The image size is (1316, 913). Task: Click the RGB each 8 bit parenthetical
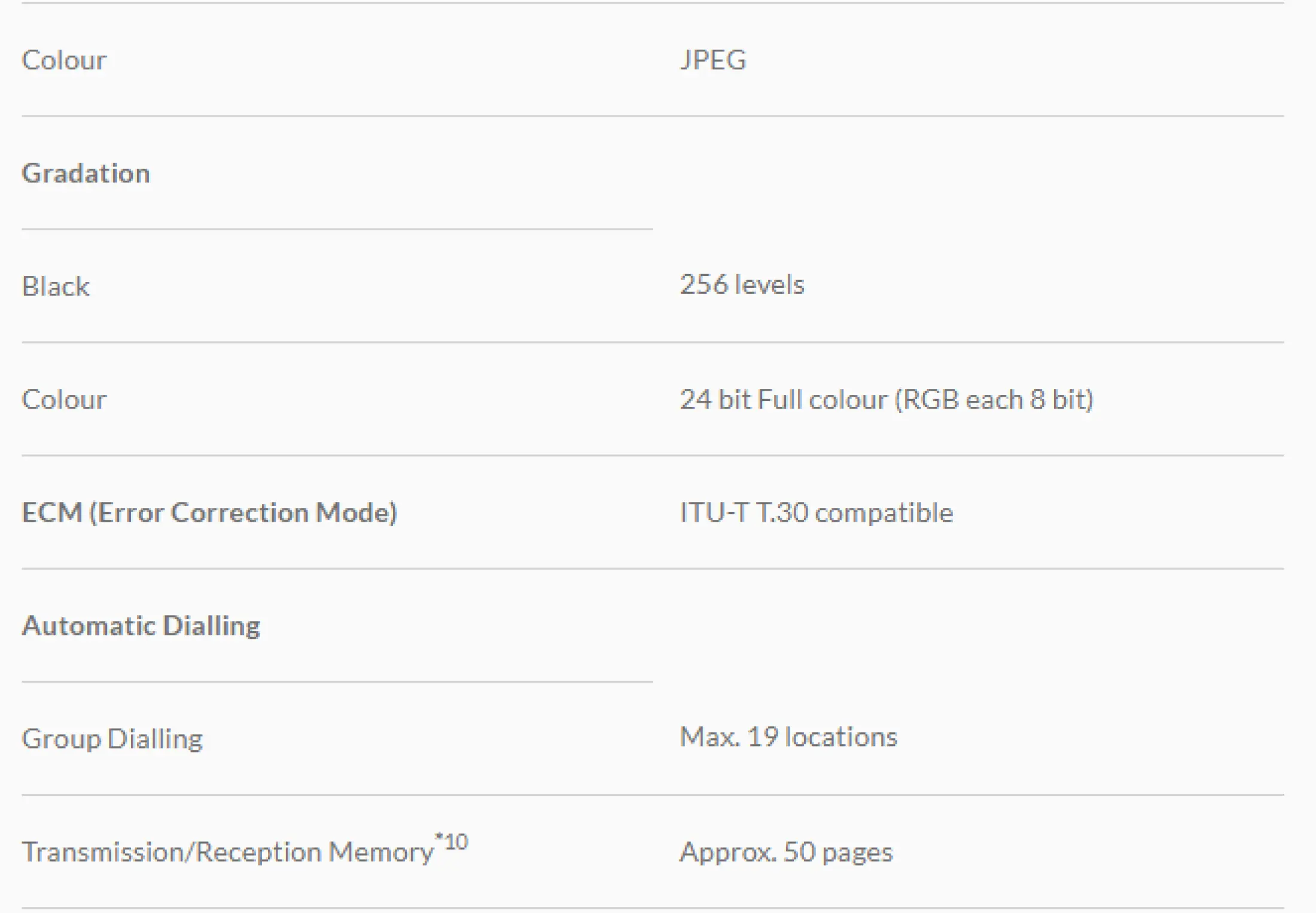tap(994, 399)
